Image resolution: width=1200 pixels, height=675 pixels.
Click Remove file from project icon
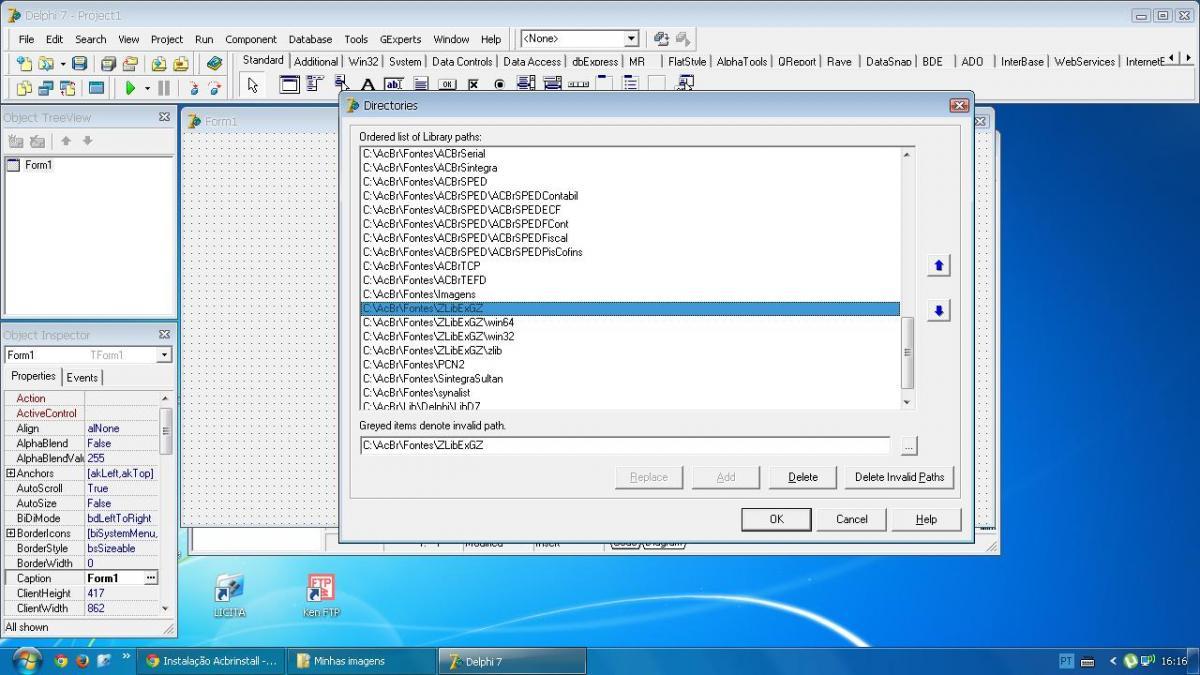pyautogui.click(x=181, y=63)
